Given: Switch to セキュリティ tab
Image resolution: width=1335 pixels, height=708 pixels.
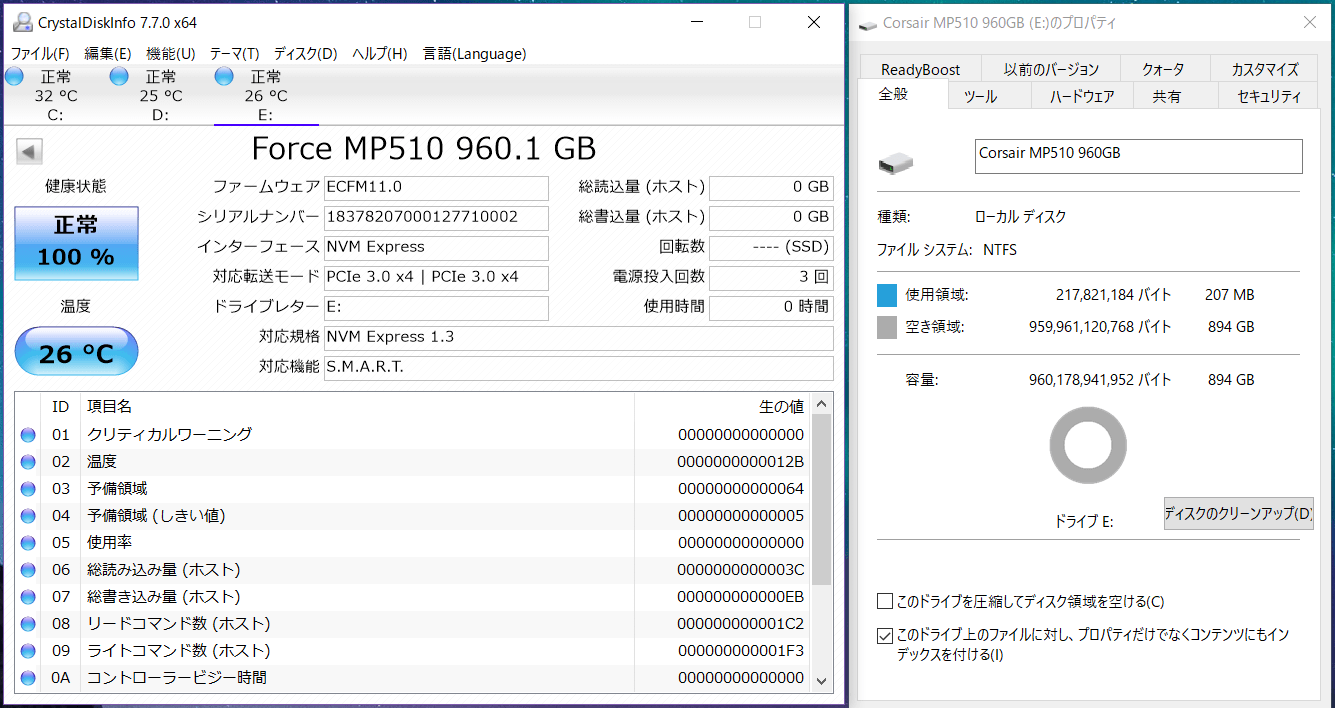Looking at the screenshot, I should coord(1269,97).
